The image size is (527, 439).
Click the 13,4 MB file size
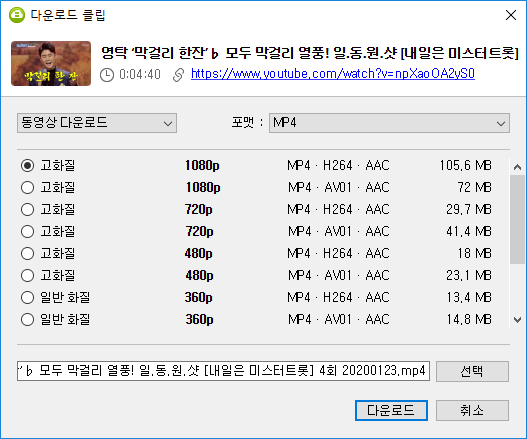click(469, 297)
